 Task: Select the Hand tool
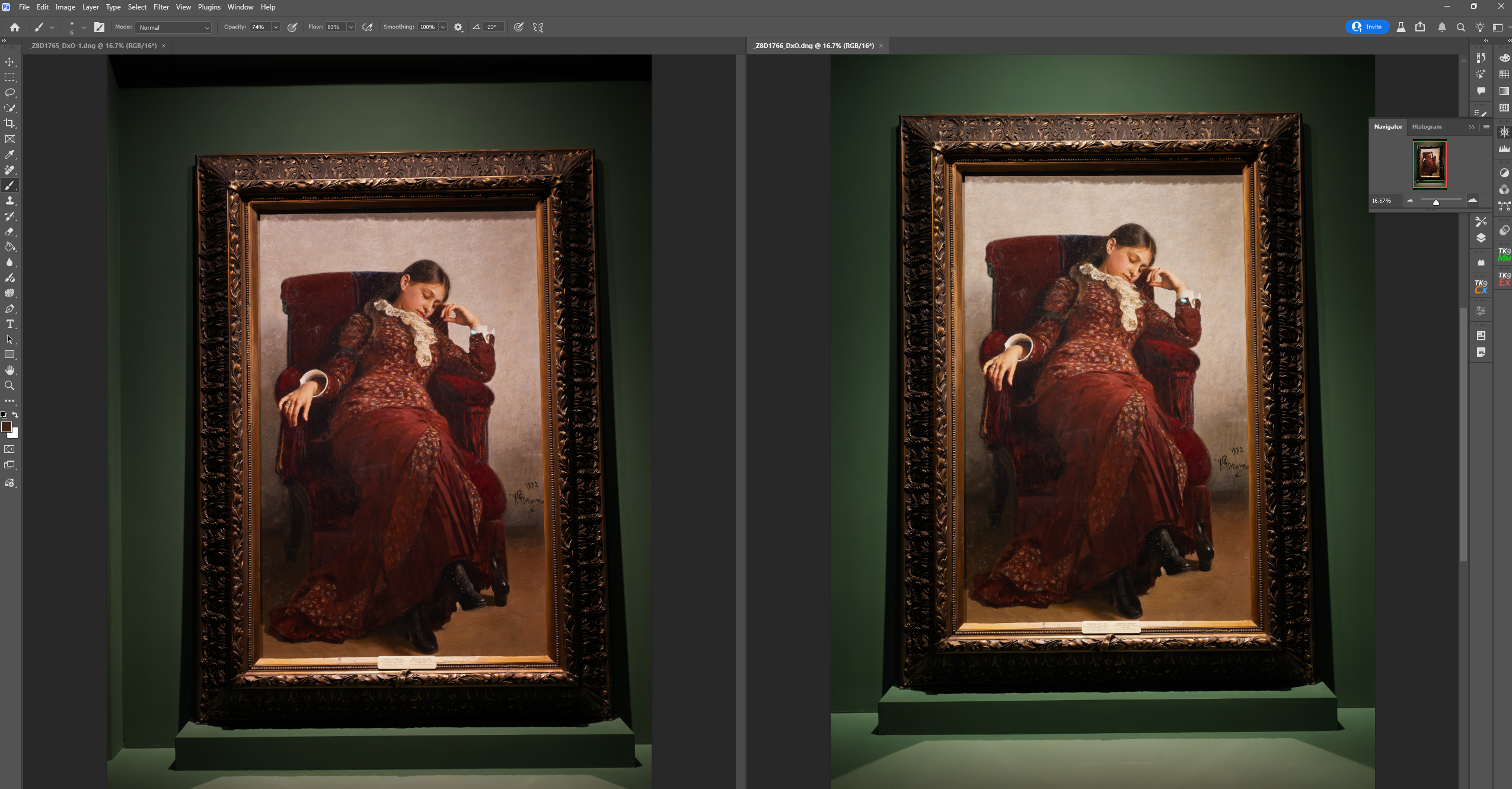coord(9,370)
